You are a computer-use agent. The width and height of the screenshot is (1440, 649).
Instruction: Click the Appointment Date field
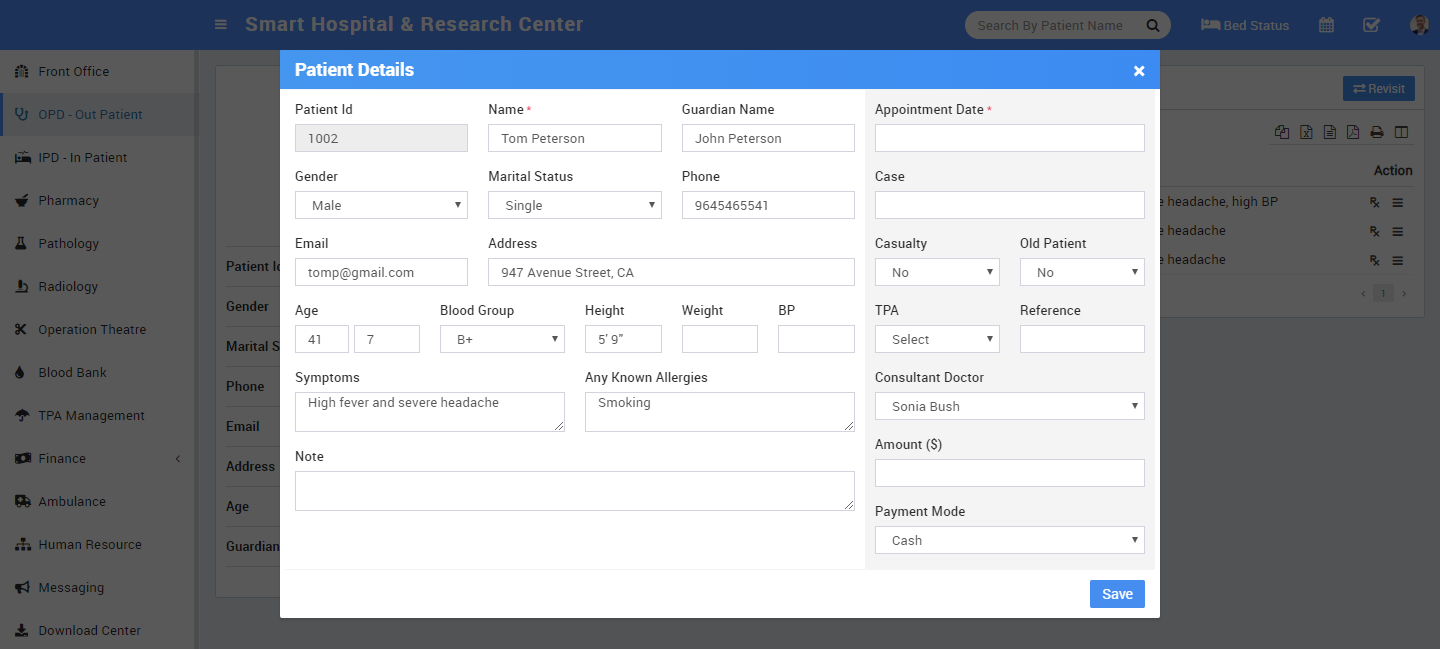[x=1009, y=138]
